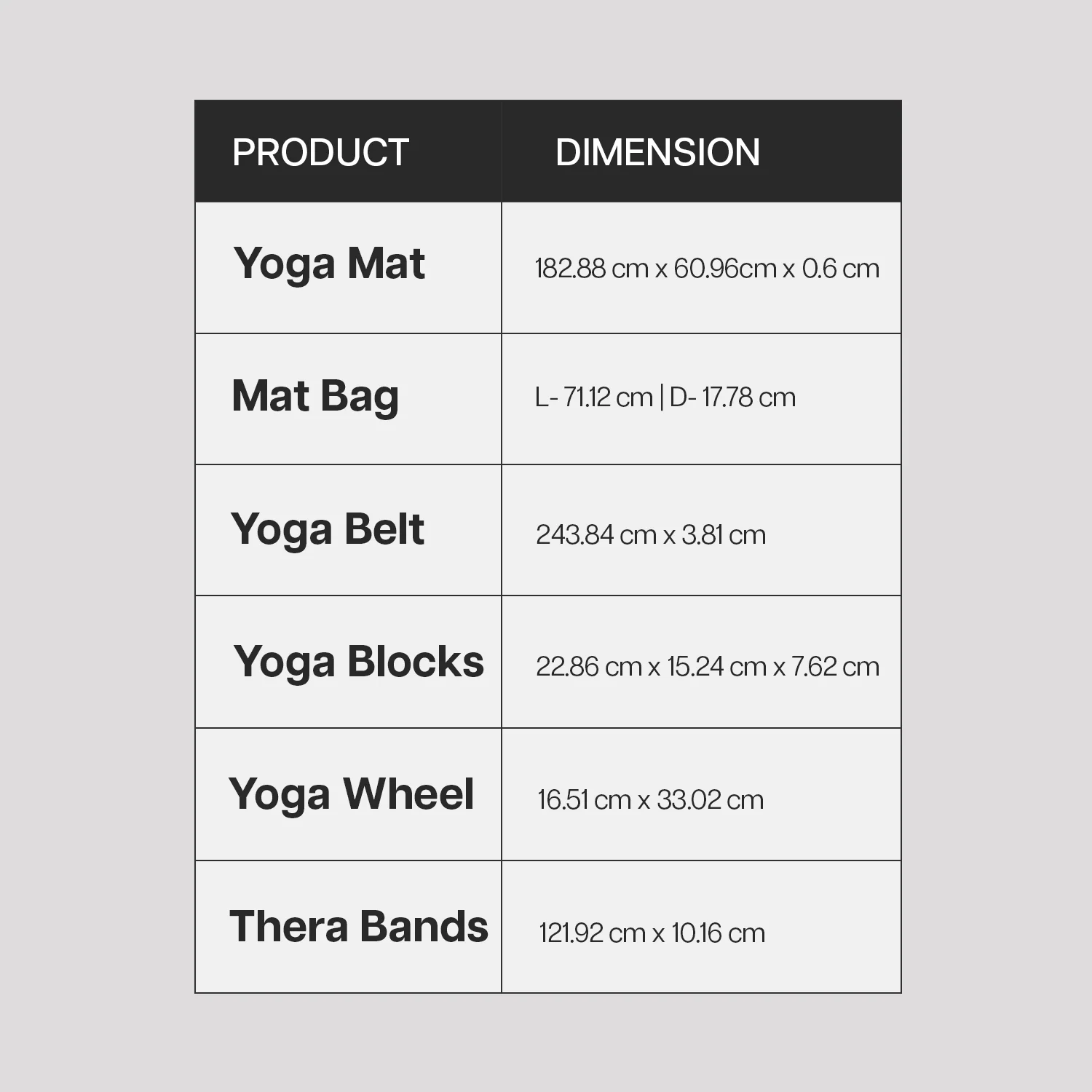Screen dimensions: 1092x1092
Task: Click the Yoga Blocks dimension cell
Action: pyautogui.click(x=707, y=667)
